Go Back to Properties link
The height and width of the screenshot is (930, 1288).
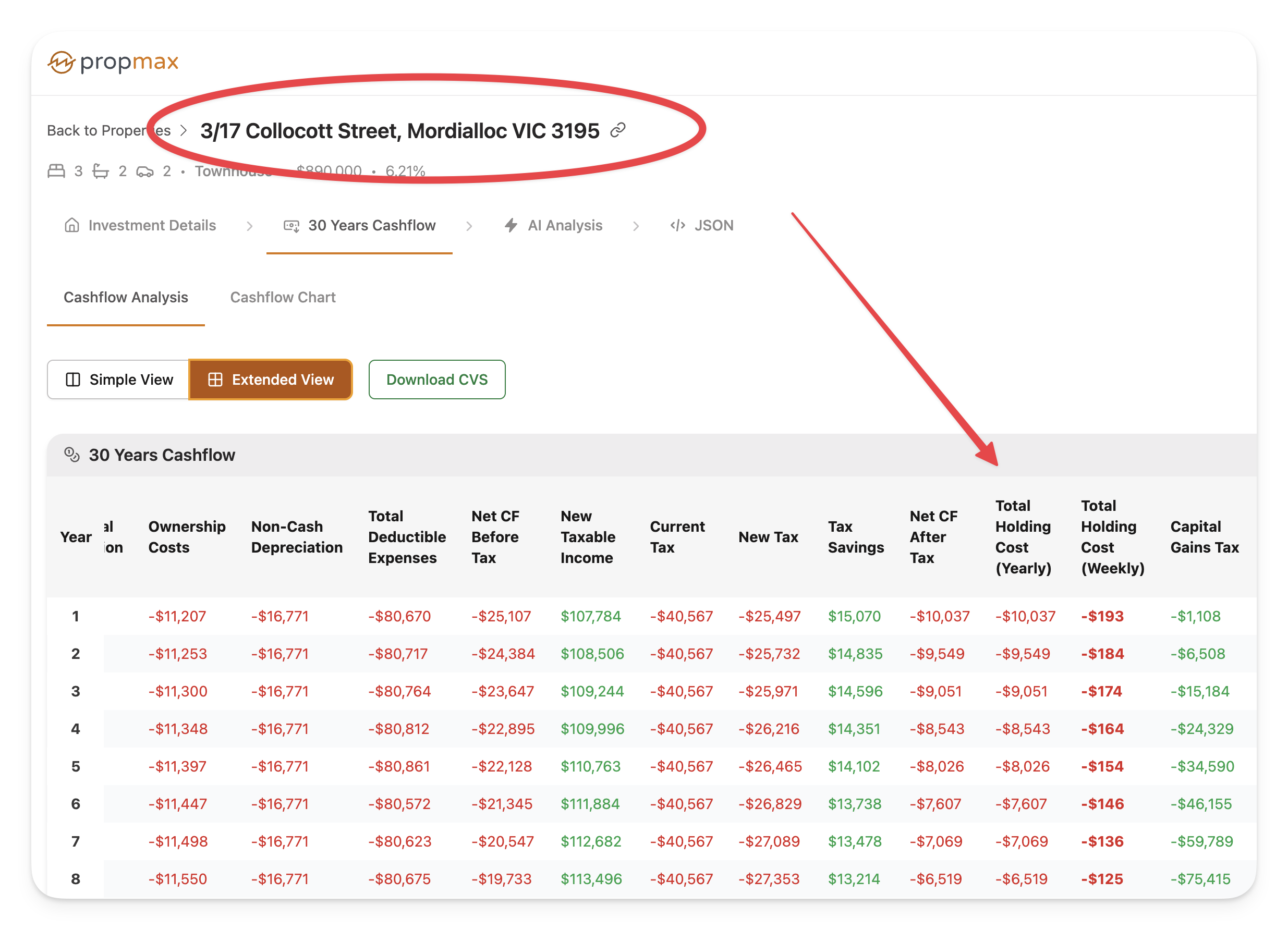108,131
